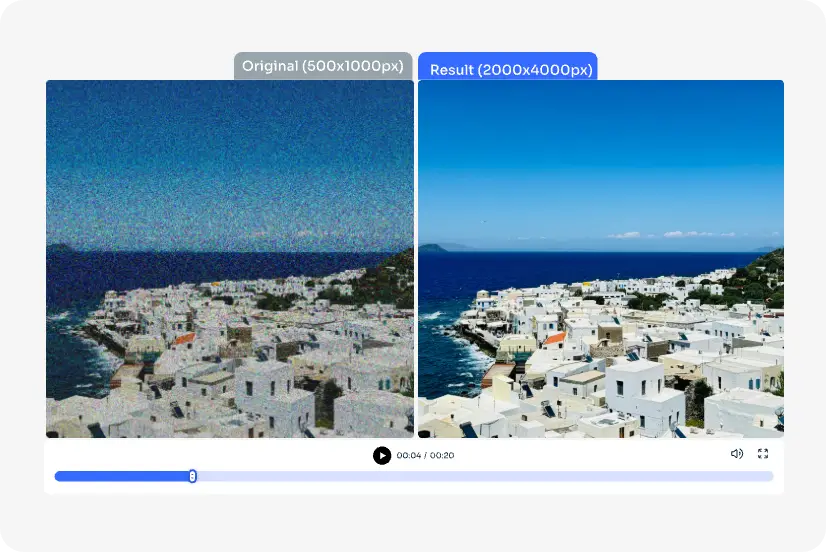Click the 00:04 / 00:20 time display
Screen dimensions: 826x552
[425, 455]
